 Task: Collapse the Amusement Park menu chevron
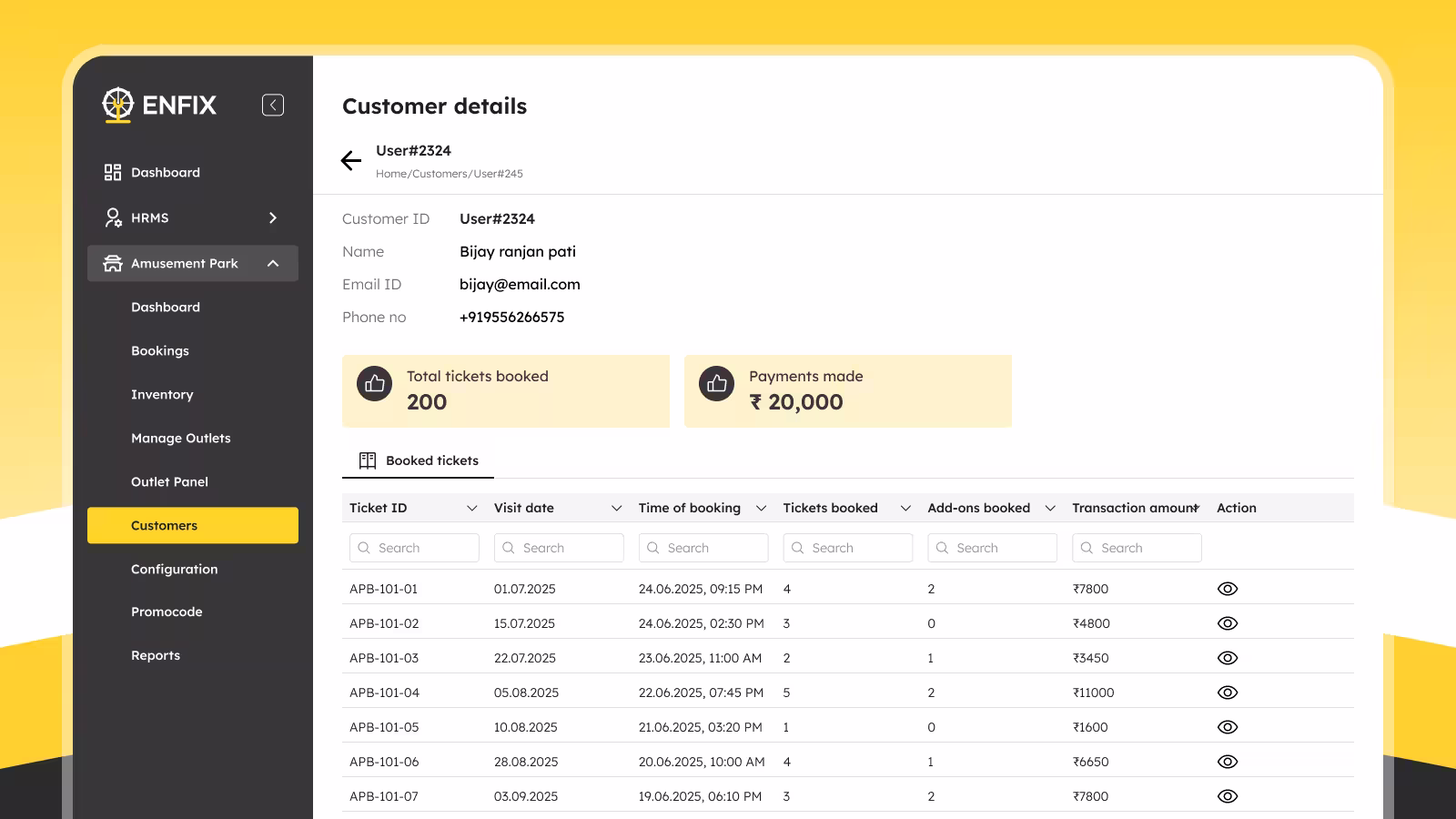click(x=273, y=263)
